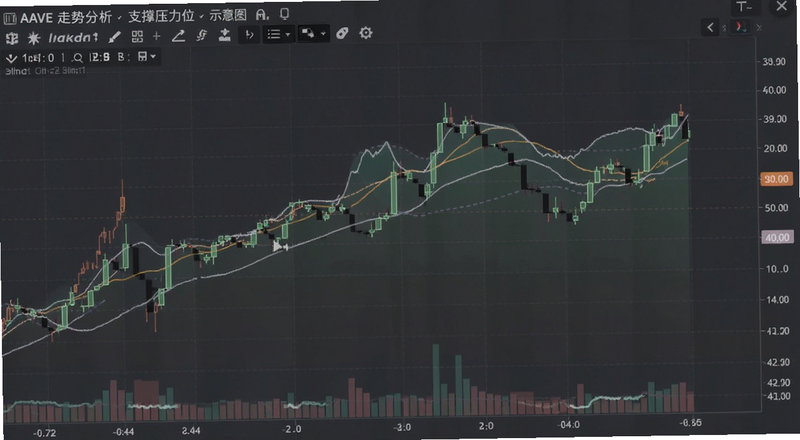Select the brush drawing tool

[115, 37]
